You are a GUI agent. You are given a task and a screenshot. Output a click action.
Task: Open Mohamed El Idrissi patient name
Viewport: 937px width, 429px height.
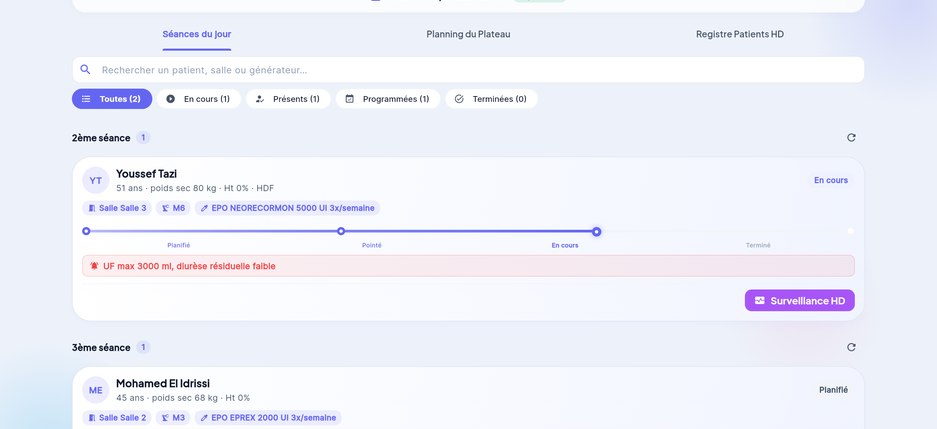coord(163,384)
